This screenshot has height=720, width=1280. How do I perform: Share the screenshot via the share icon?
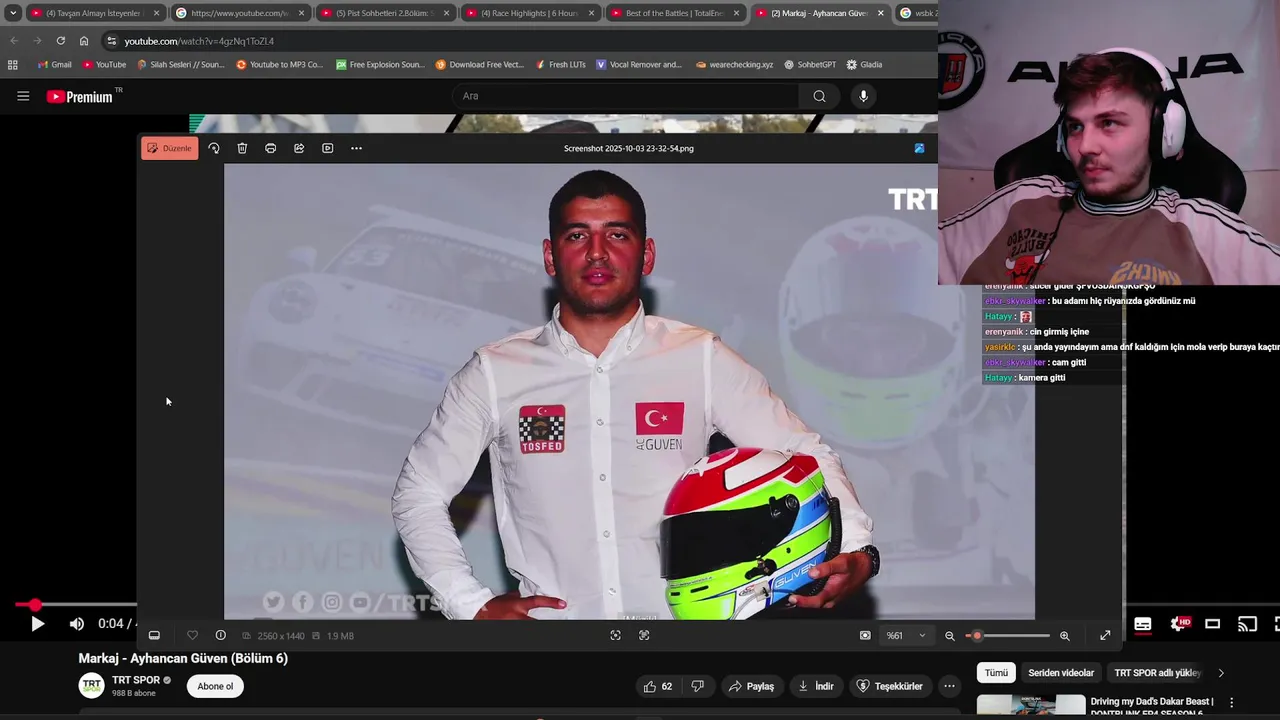click(299, 148)
